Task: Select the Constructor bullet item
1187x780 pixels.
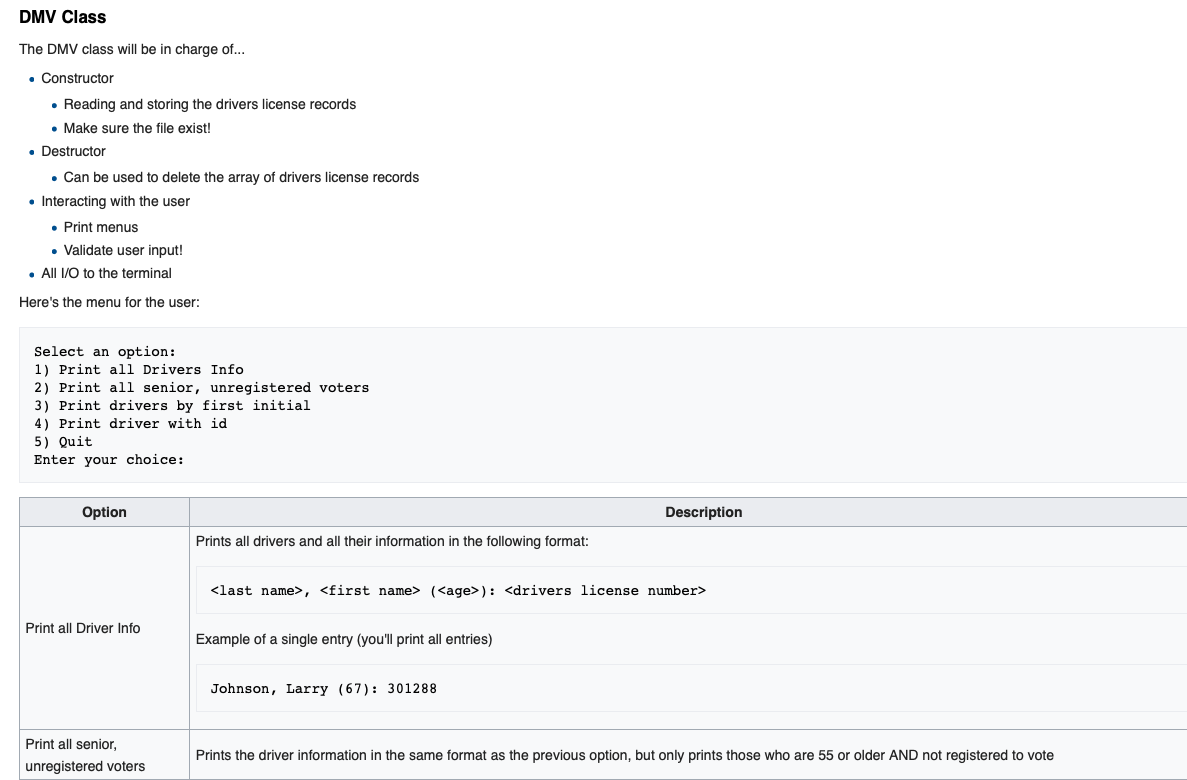Action: click(x=77, y=78)
